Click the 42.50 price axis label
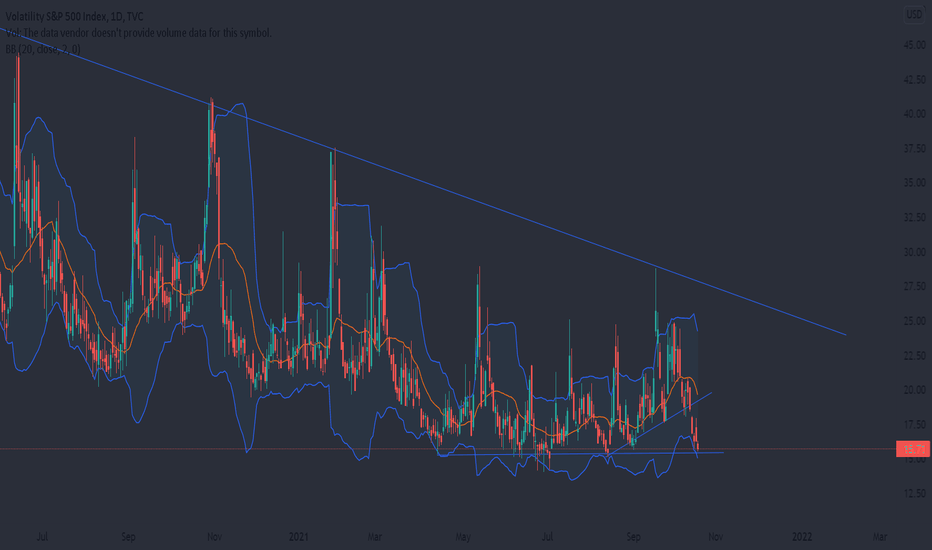 (914, 80)
